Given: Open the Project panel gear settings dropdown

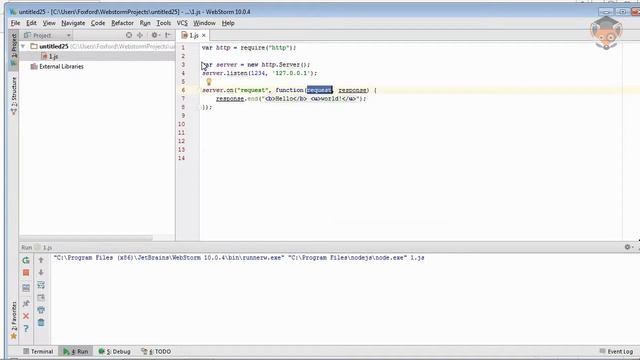Looking at the screenshot, I should pos(156,35).
